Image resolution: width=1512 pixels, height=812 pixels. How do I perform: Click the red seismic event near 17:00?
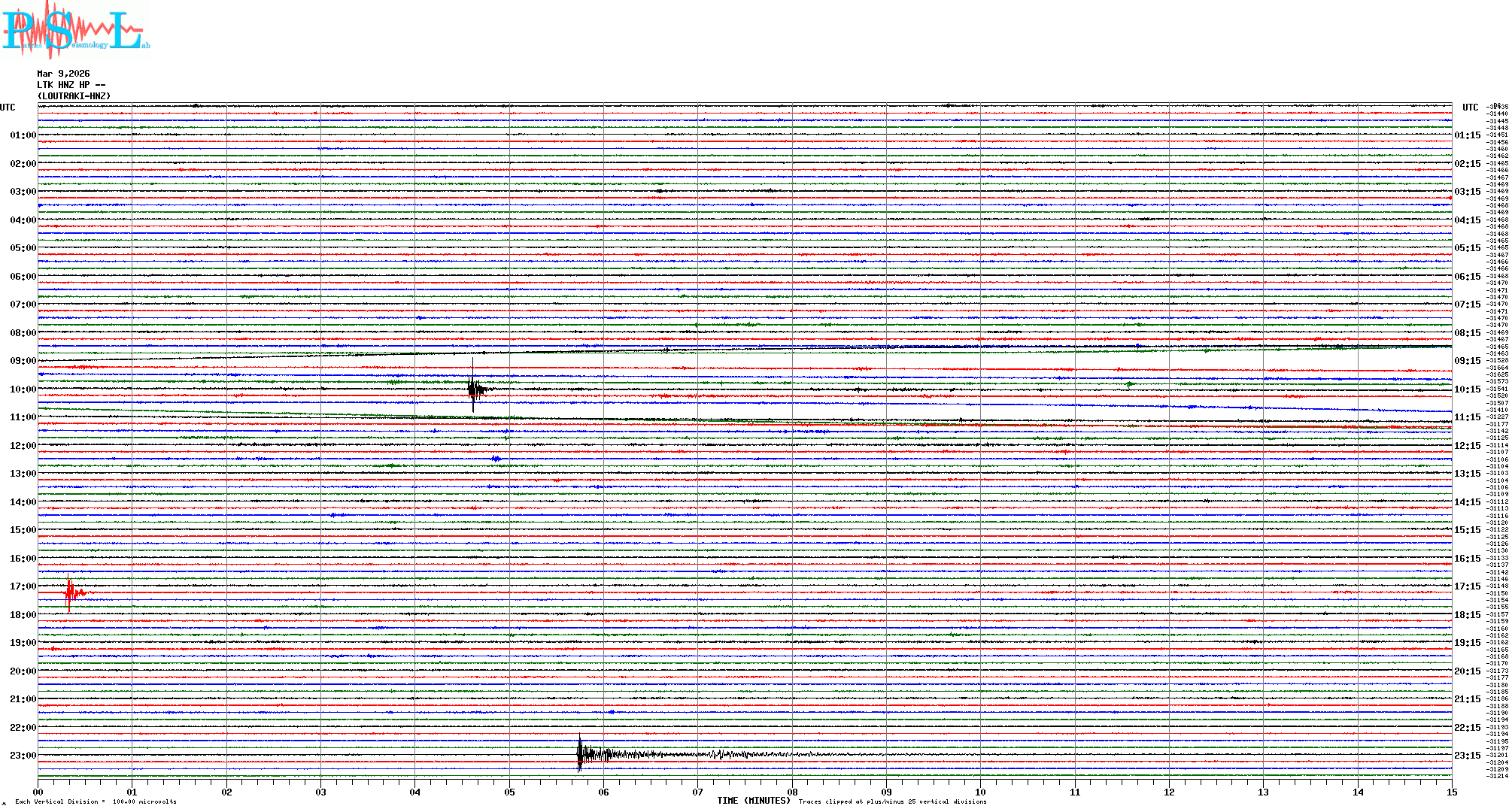69,592
